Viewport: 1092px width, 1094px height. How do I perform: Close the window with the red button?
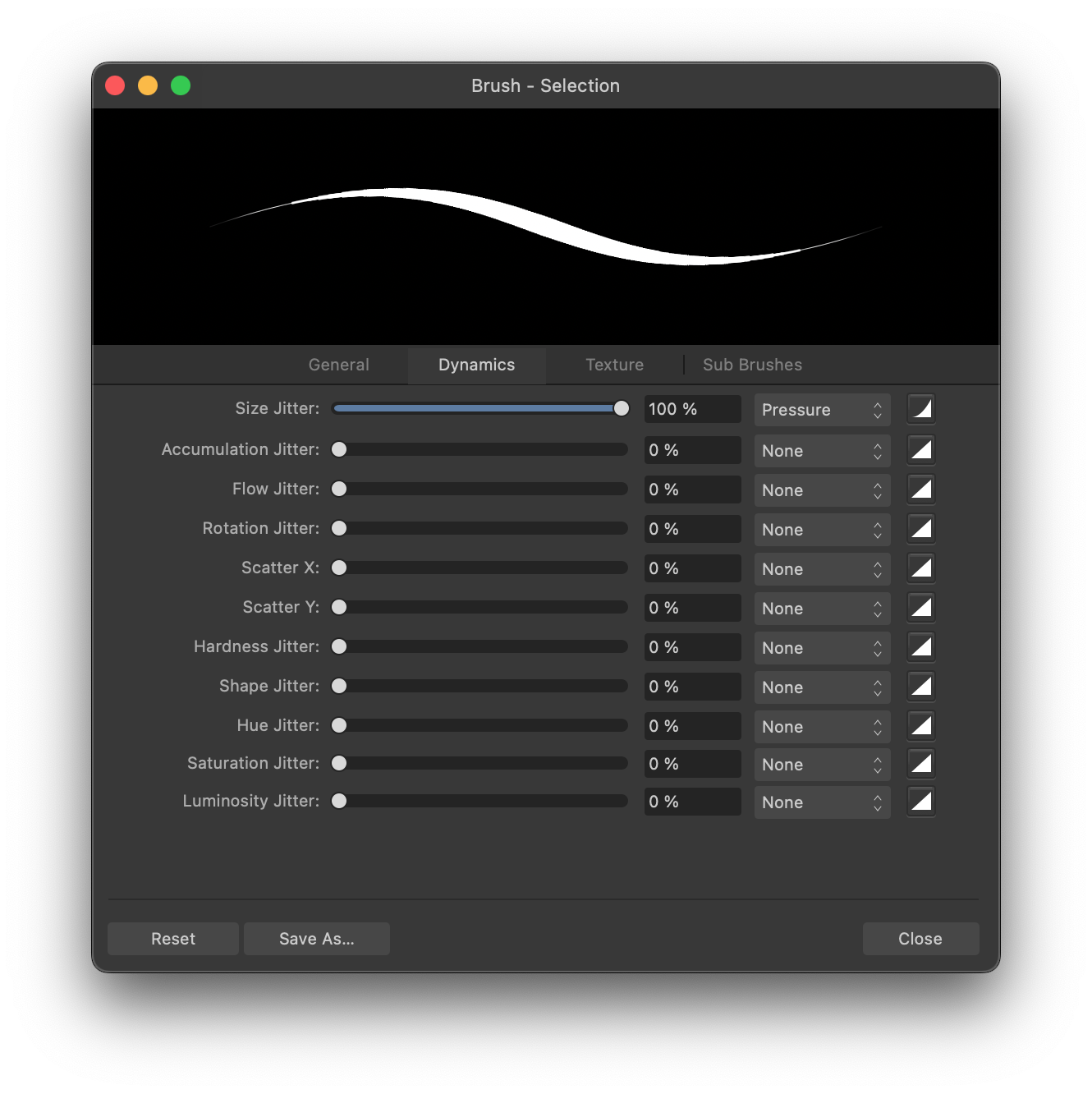[x=115, y=85]
